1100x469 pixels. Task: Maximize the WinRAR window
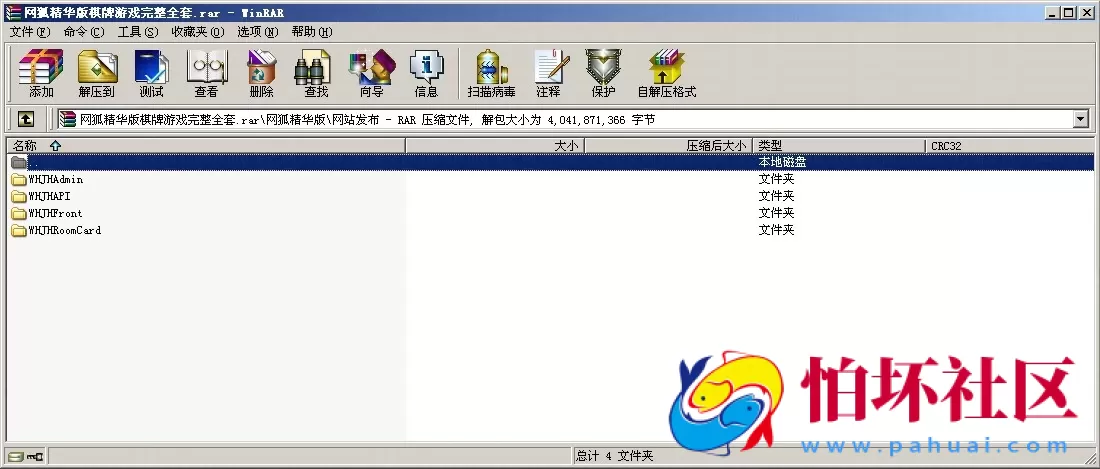1068,12
